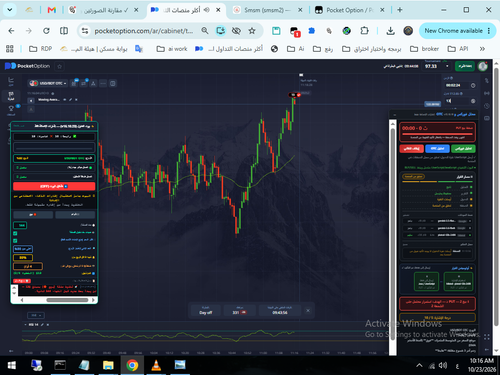
Task: Click the Day off status card
Action: click(x=205, y=310)
